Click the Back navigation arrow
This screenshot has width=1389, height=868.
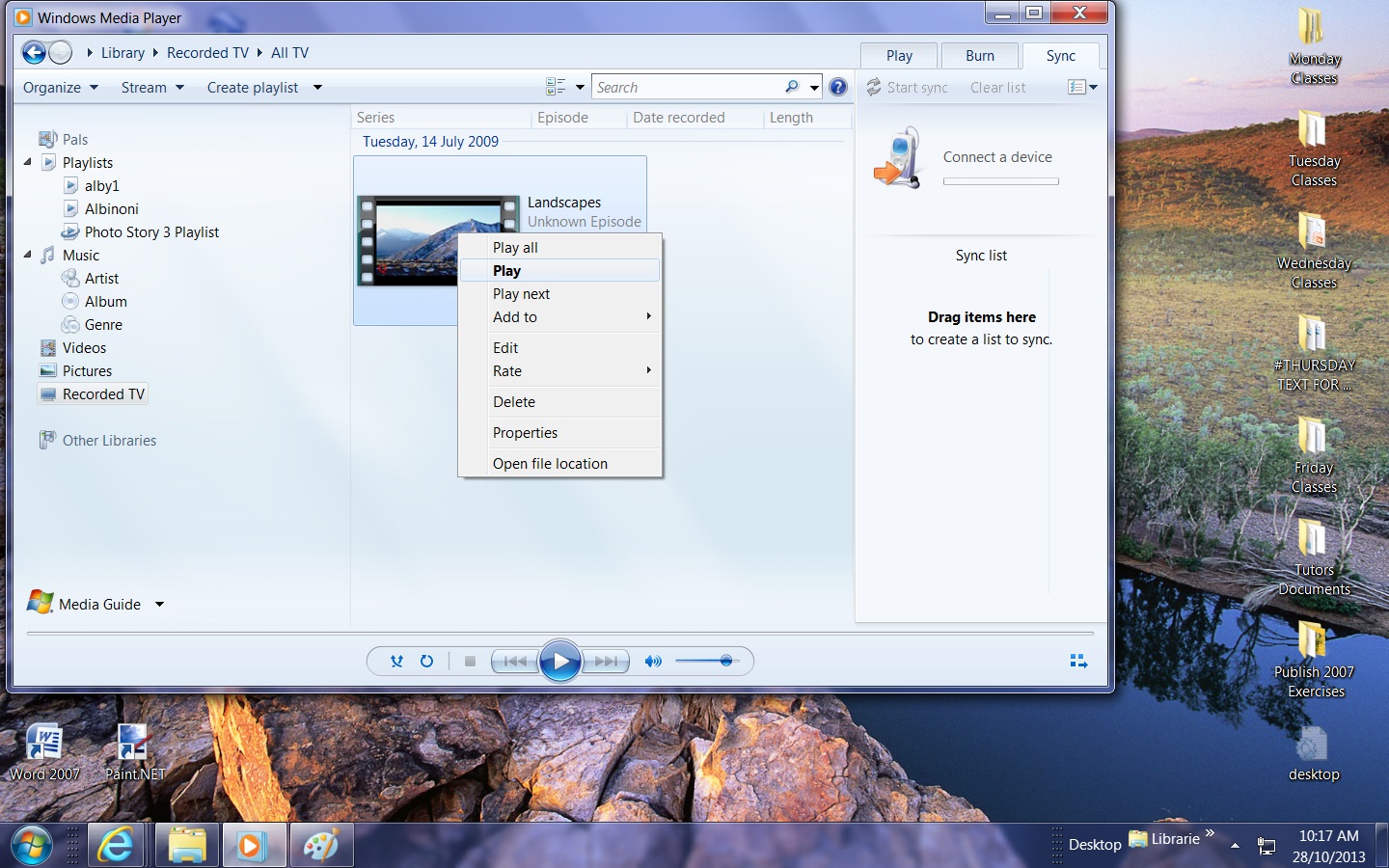(x=34, y=53)
